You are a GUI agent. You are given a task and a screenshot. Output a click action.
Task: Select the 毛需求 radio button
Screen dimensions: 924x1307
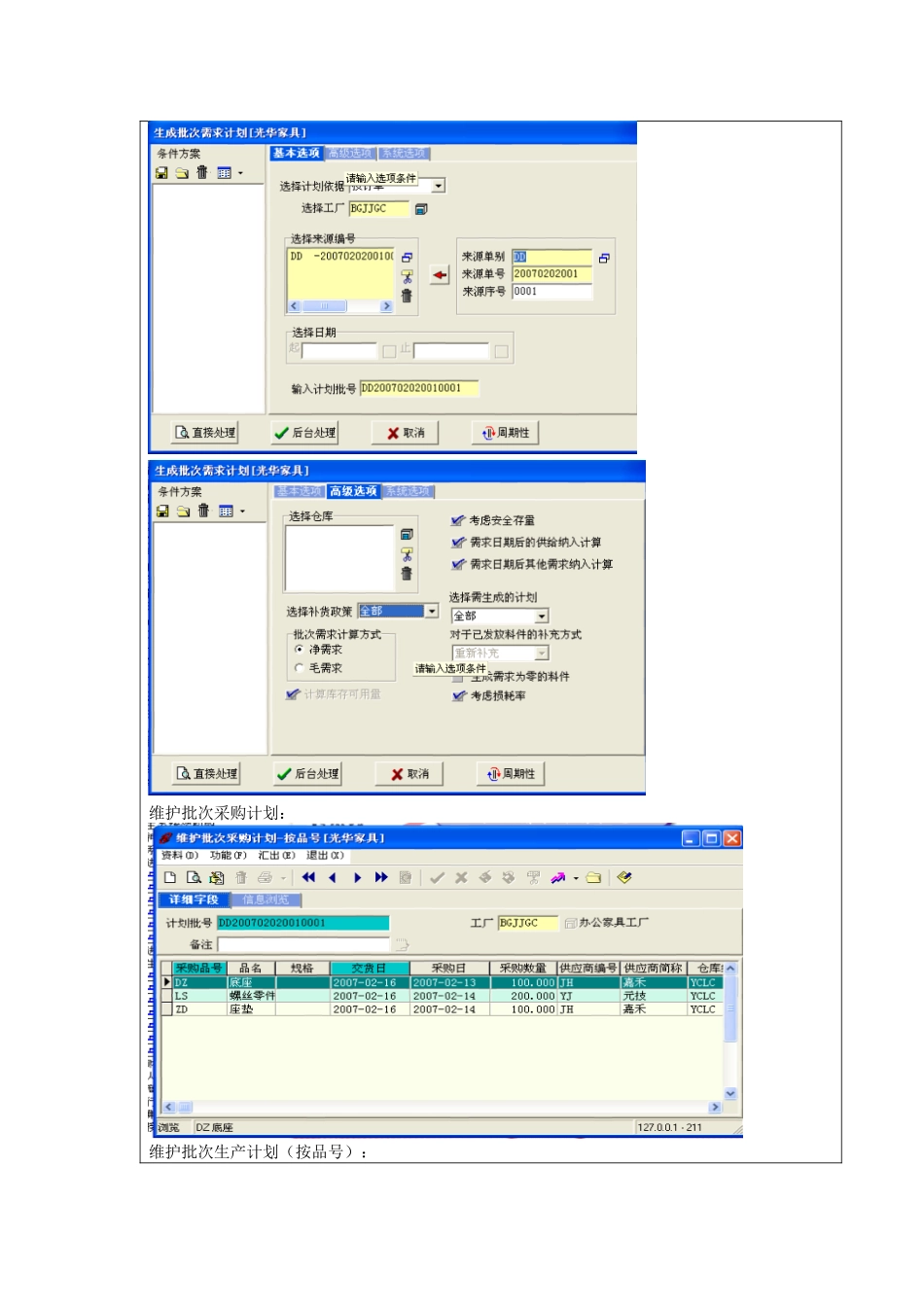pyautogui.click(x=299, y=668)
